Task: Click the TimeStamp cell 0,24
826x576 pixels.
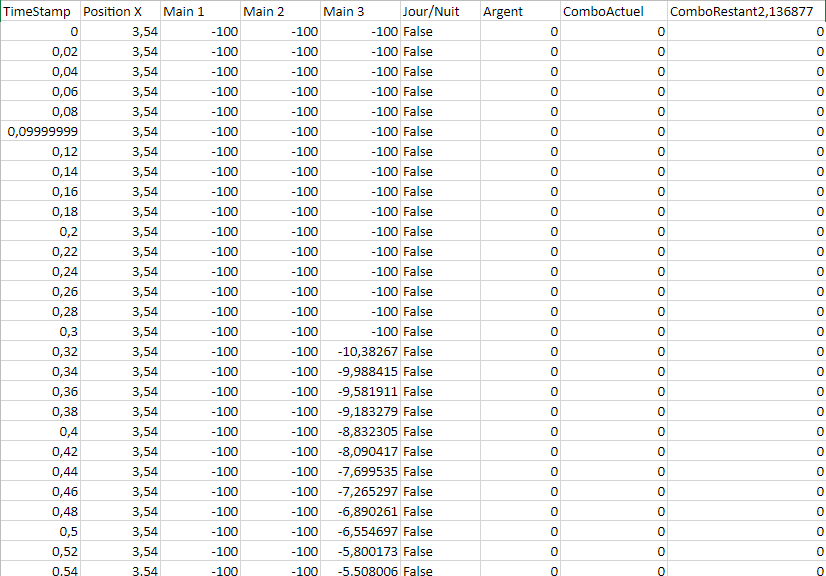Action: pyautogui.click(x=41, y=272)
